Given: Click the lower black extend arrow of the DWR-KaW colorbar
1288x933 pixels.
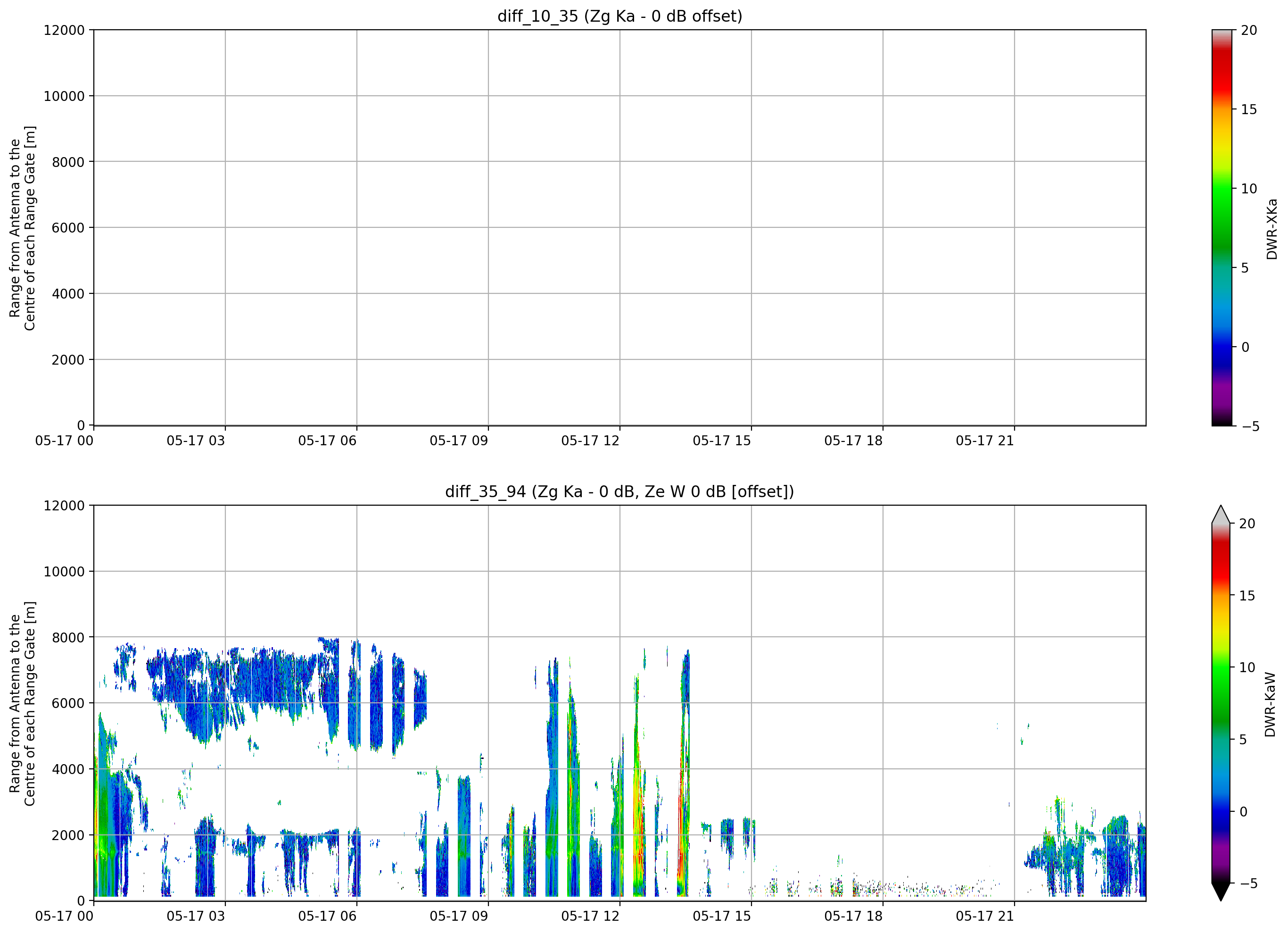Looking at the screenshot, I should (x=1221, y=891).
